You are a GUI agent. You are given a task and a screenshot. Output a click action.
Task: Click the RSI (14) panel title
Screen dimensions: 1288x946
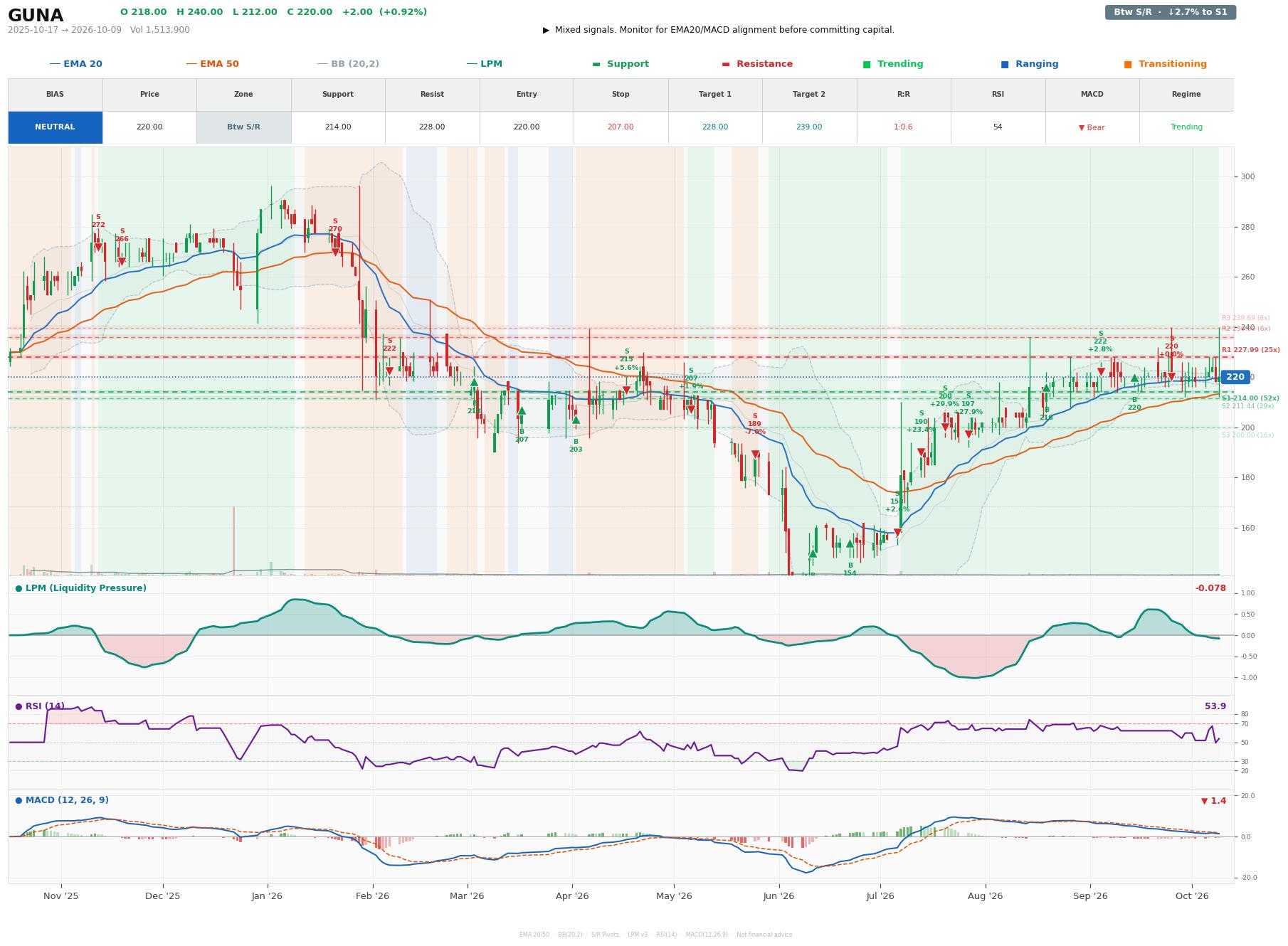click(45, 706)
